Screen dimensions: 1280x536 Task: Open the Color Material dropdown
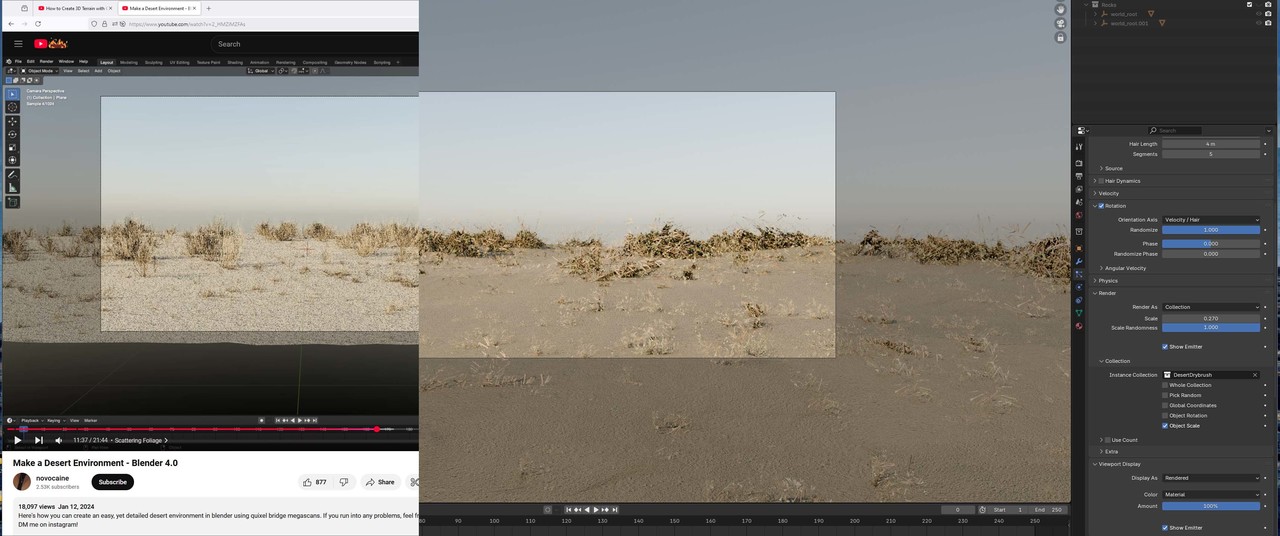pos(1211,494)
